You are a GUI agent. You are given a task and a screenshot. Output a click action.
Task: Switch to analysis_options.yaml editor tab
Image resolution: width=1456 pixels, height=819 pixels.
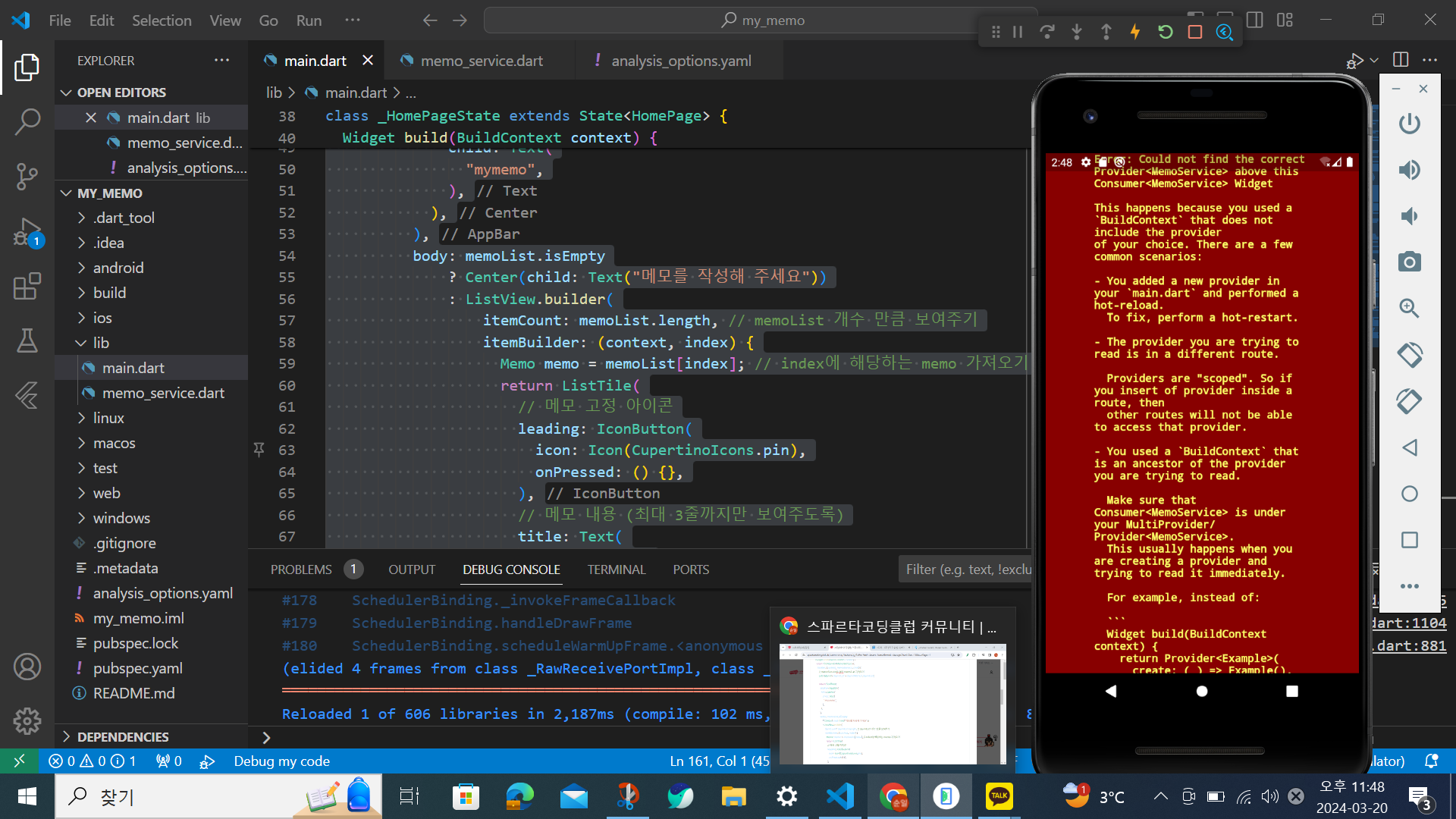pyautogui.click(x=679, y=61)
